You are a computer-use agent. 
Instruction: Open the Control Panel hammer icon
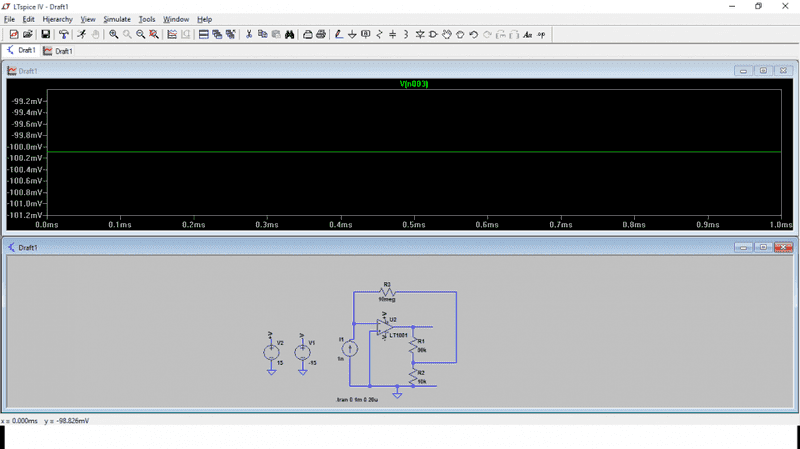coord(63,34)
